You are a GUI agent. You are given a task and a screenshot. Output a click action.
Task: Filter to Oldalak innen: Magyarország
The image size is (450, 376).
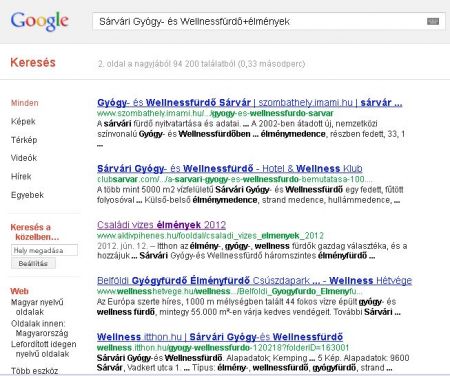(40, 328)
